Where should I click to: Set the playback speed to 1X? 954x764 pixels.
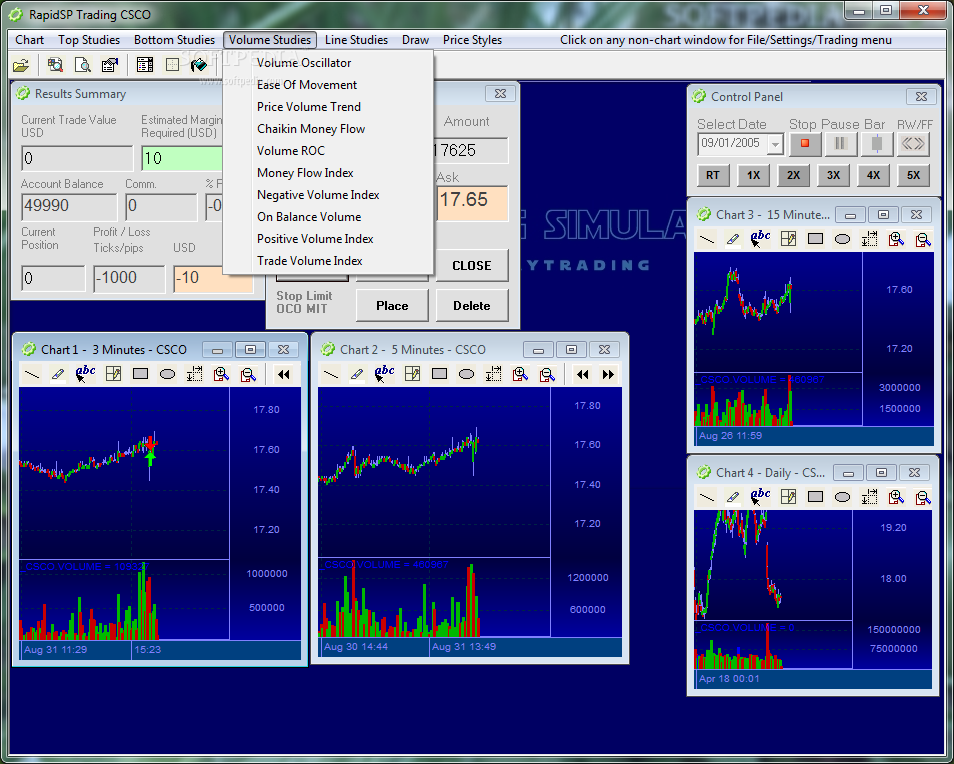[x=753, y=175]
